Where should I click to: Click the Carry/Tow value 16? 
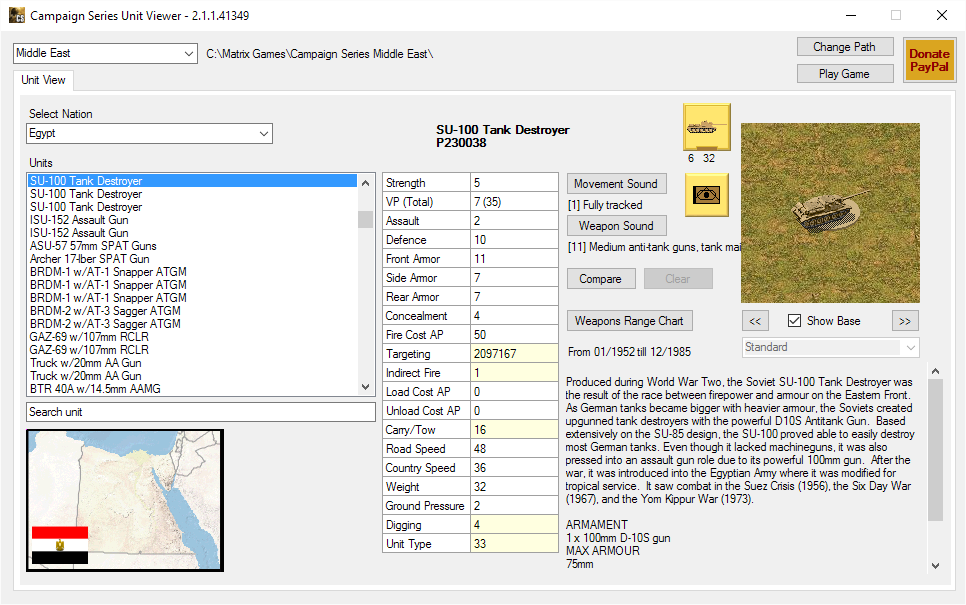coord(514,430)
